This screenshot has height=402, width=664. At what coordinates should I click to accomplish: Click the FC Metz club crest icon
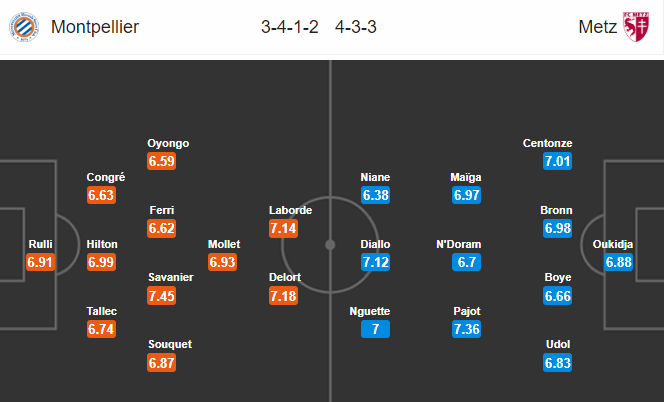tap(636, 27)
